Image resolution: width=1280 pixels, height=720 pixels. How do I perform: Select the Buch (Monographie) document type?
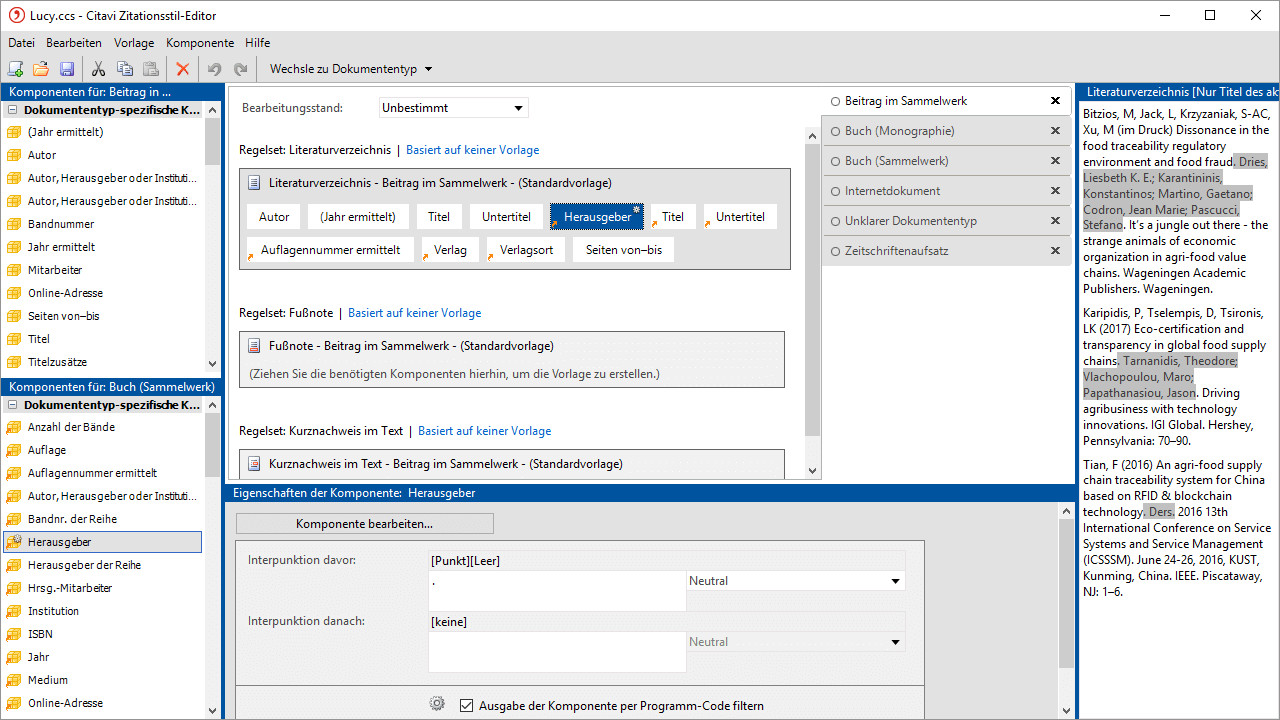tap(899, 131)
